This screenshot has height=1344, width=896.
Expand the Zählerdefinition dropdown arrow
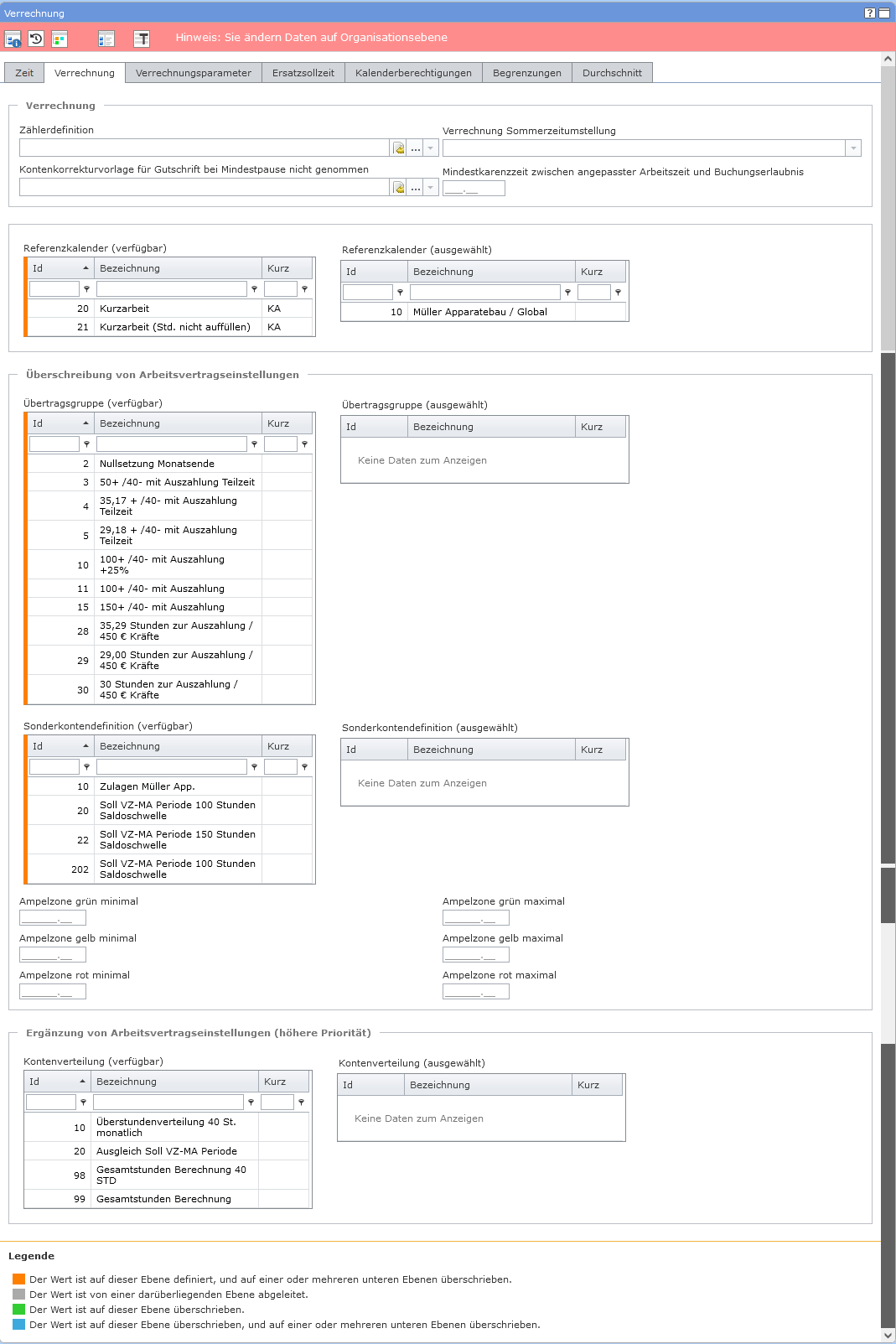pyautogui.click(x=431, y=148)
